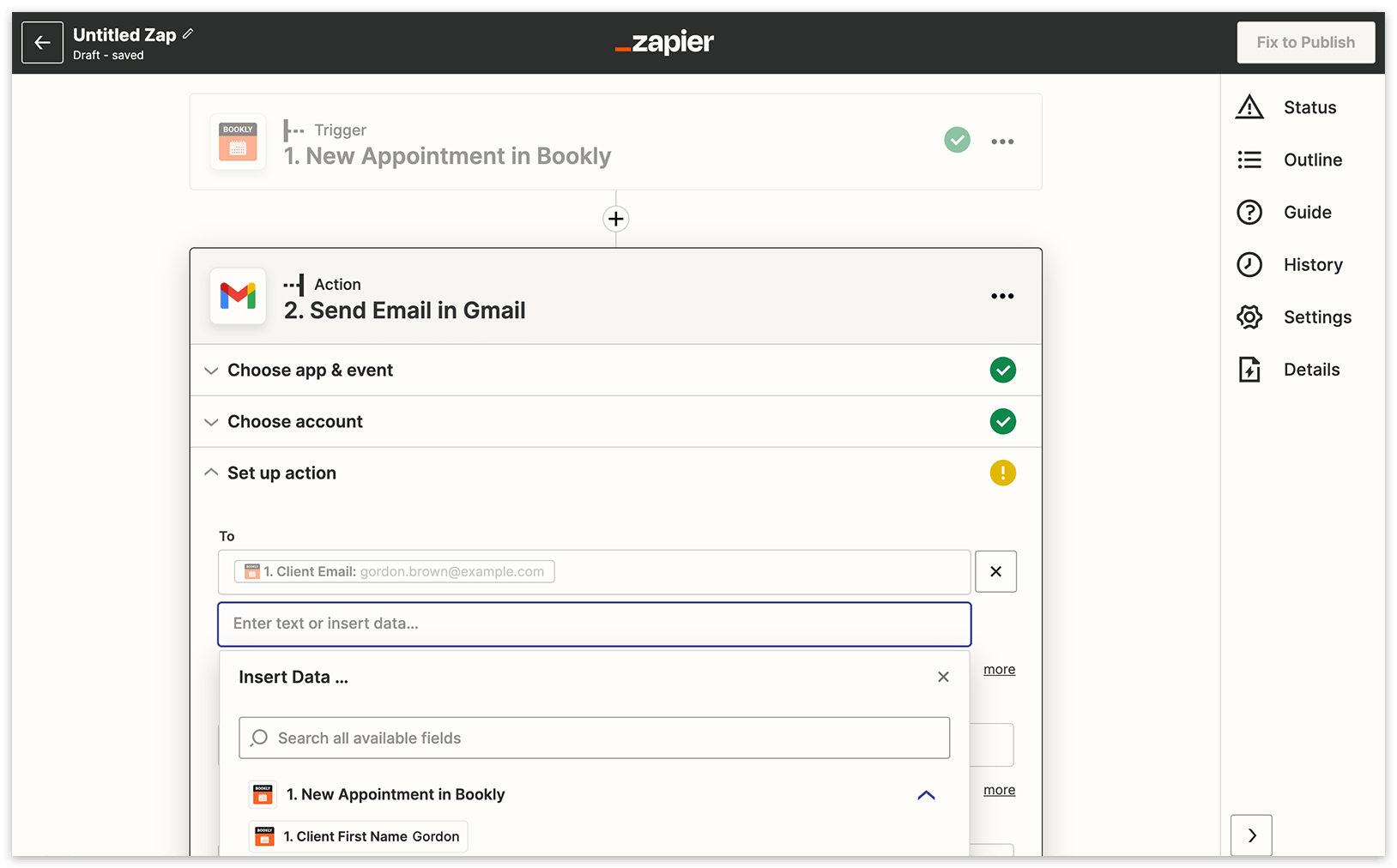Click Choose app & event green check
The height and width of the screenshot is (868, 1397).
click(x=1002, y=370)
